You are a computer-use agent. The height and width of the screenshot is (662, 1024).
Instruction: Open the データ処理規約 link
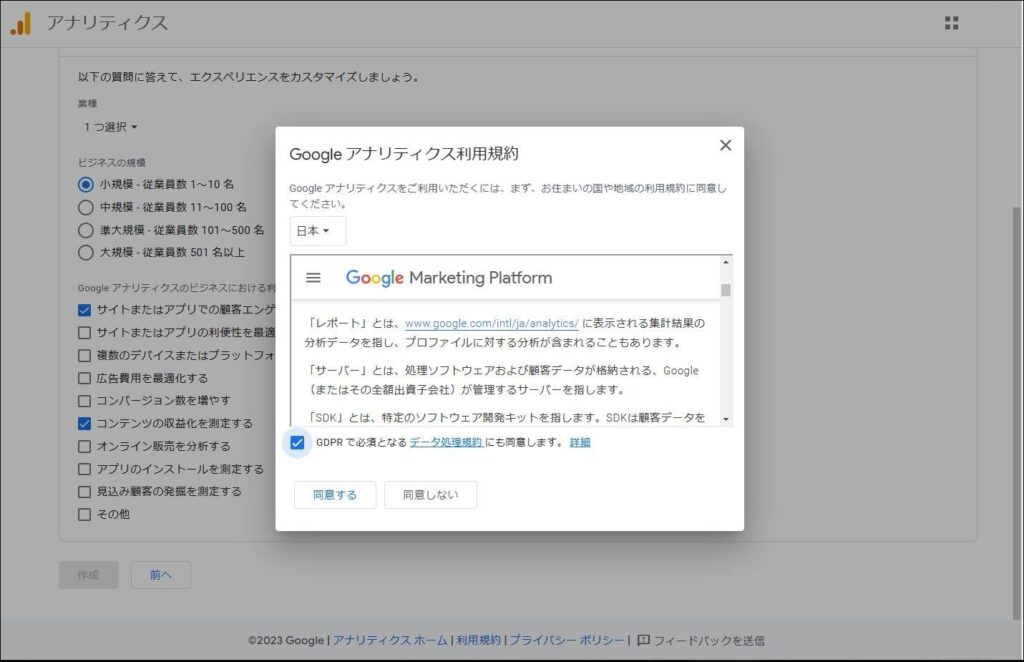point(446,443)
